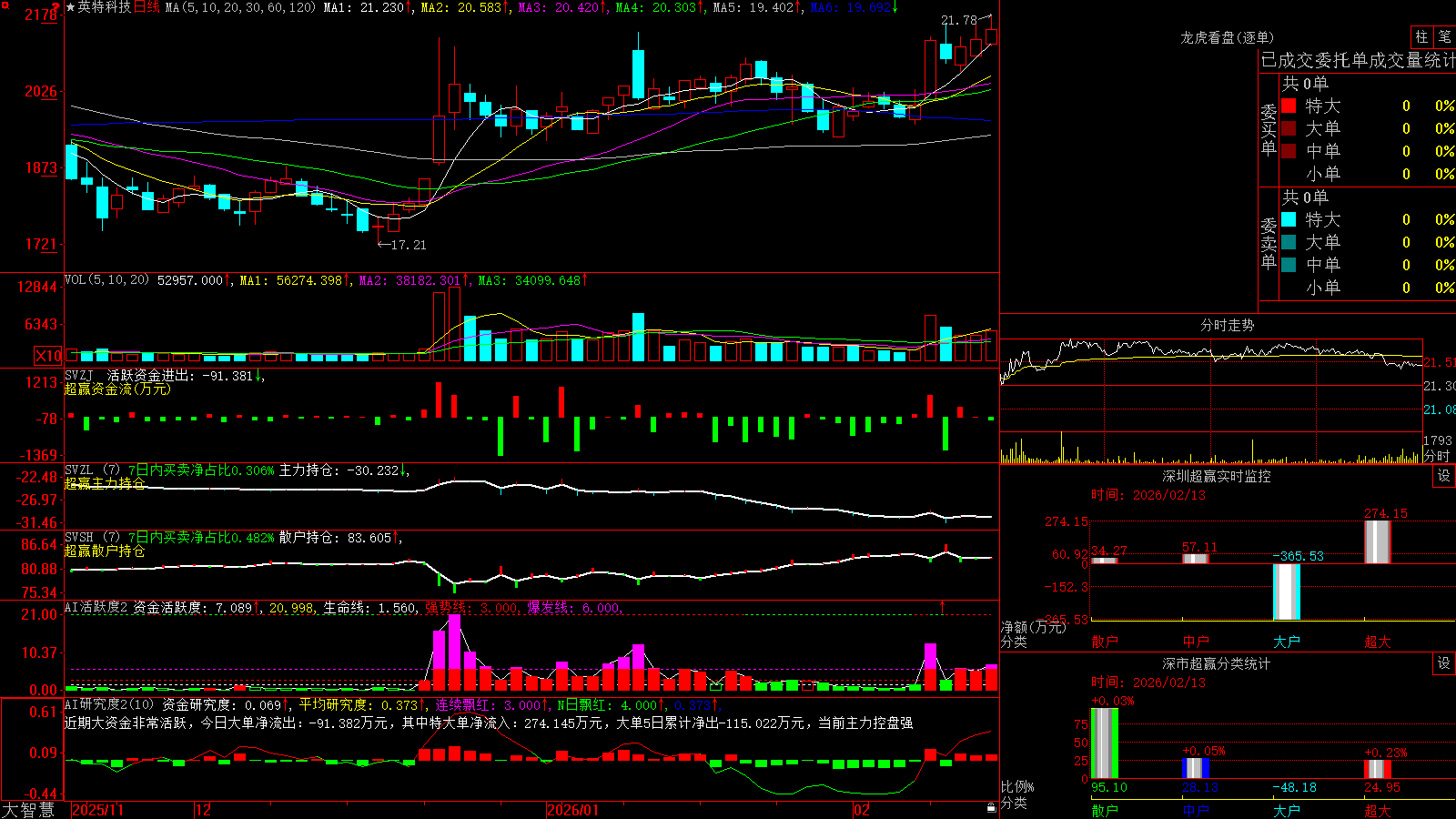Click the 分时走势 panel title
This screenshot has width=1456, height=819.
pyautogui.click(x=1227, y=325)
